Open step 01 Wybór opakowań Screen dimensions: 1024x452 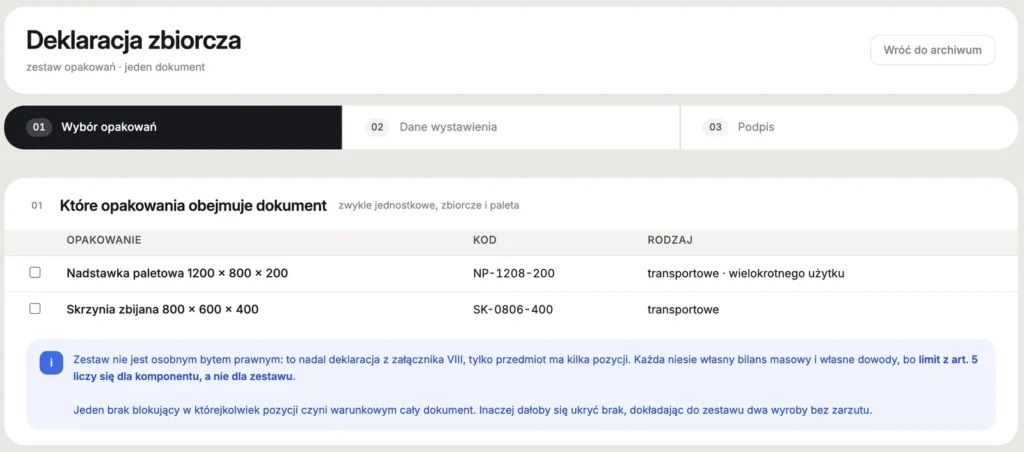173,127
